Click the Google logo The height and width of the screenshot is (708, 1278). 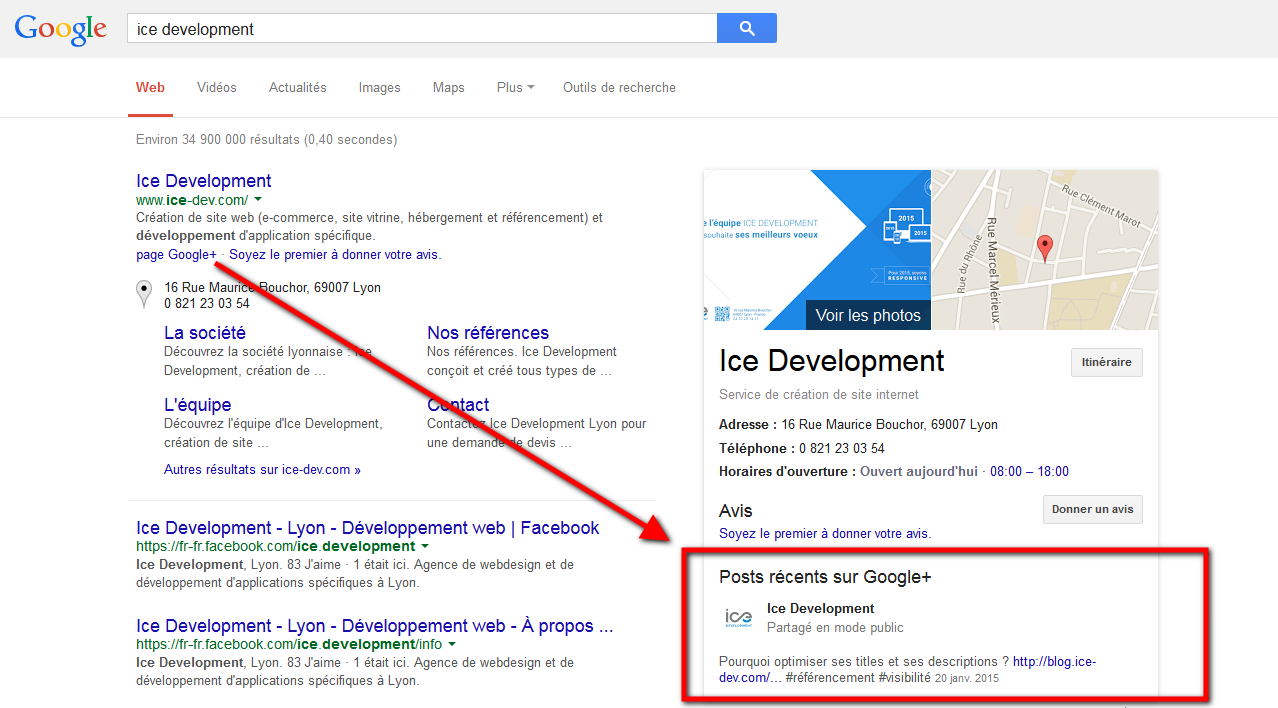(60, 29)
